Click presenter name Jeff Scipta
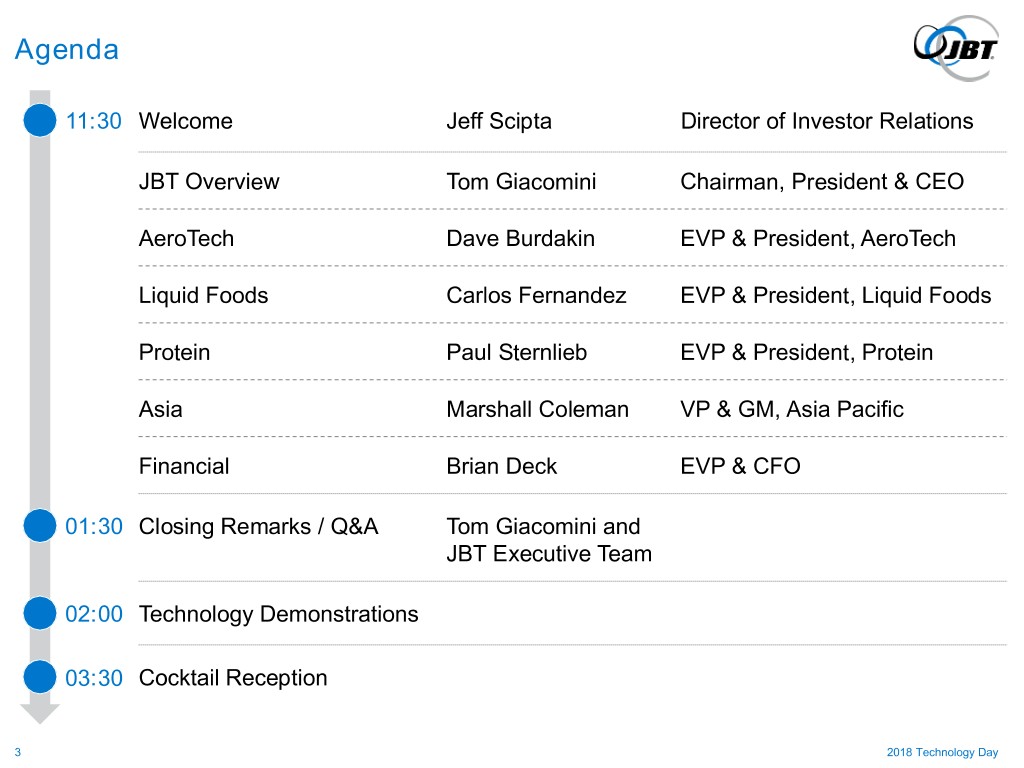 tap(499, 121)
